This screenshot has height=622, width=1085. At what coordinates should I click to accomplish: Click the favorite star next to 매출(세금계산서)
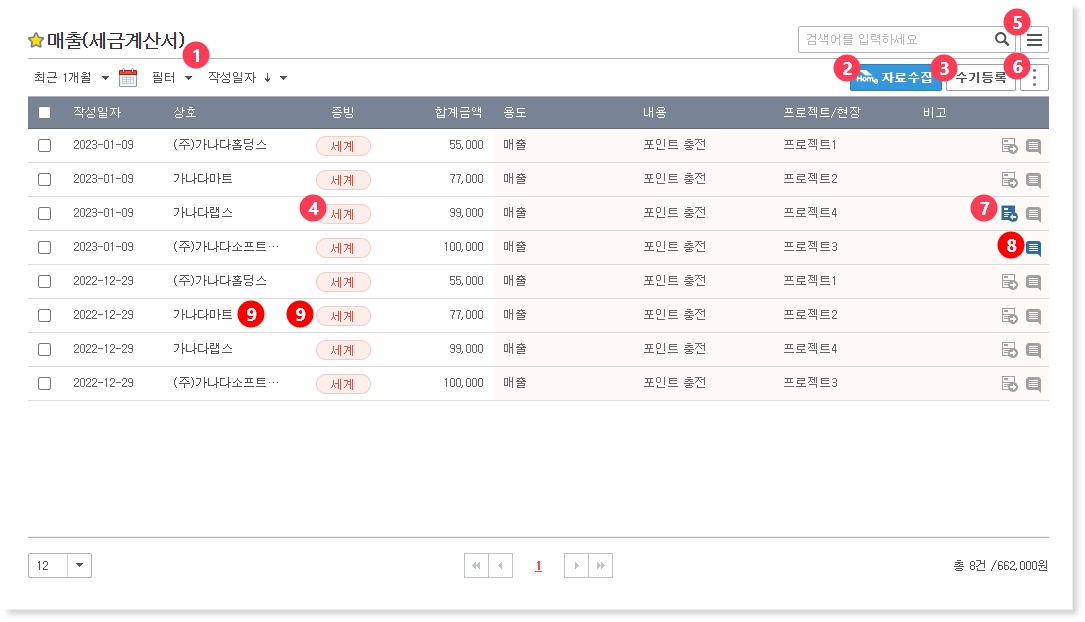click(36, 41)
